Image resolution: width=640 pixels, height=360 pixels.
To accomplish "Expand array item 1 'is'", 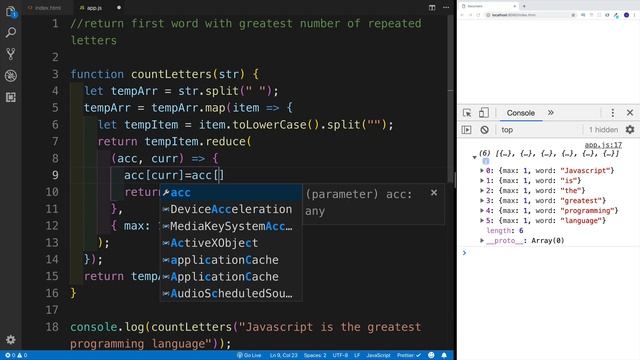I will coord(482,180).
